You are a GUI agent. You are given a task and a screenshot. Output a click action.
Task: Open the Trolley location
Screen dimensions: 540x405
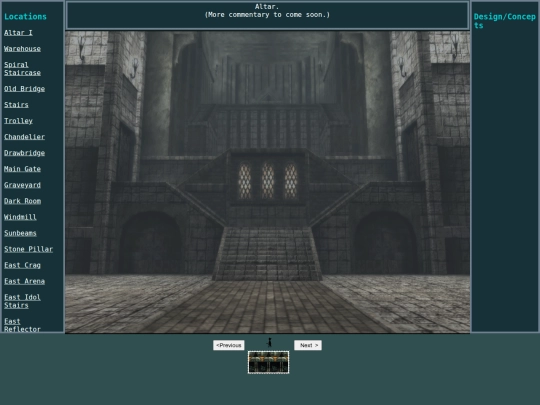tap(18, 121)
